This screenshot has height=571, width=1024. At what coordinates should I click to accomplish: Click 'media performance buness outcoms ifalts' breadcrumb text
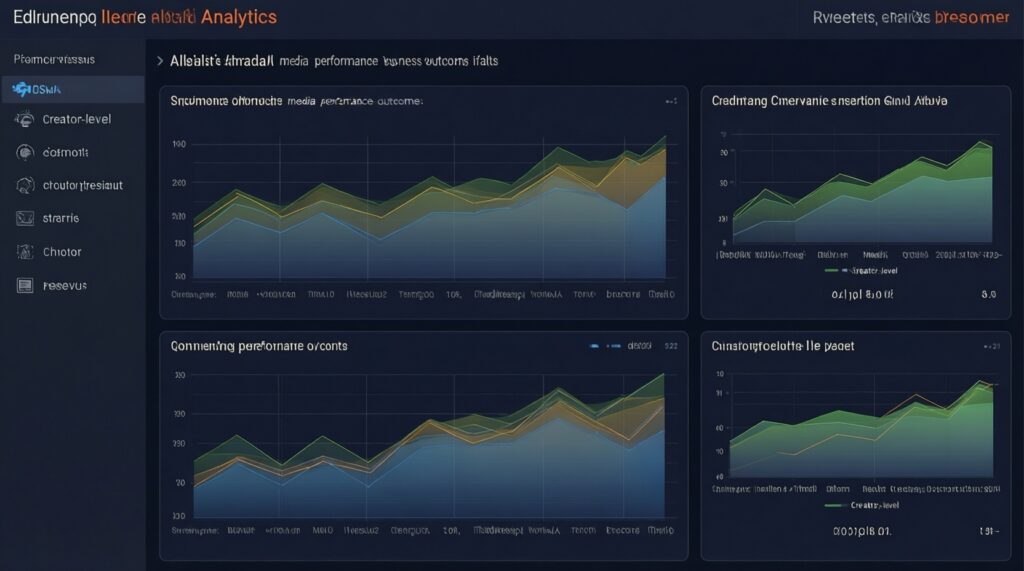tap(389, 61)
